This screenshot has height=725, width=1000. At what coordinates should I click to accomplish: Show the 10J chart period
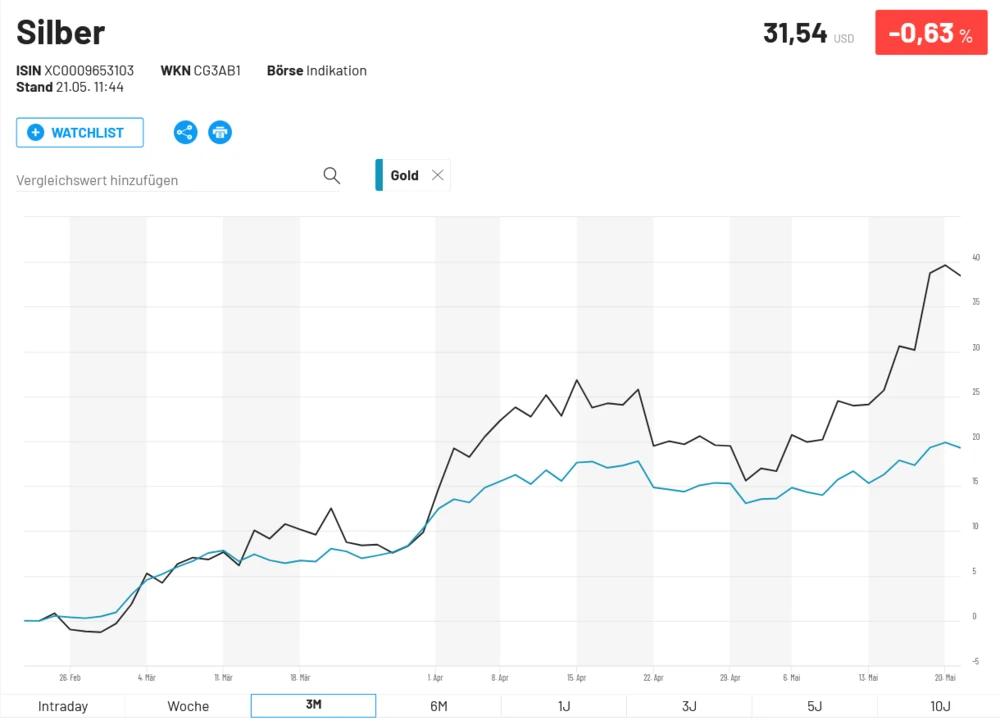point(940,706)
